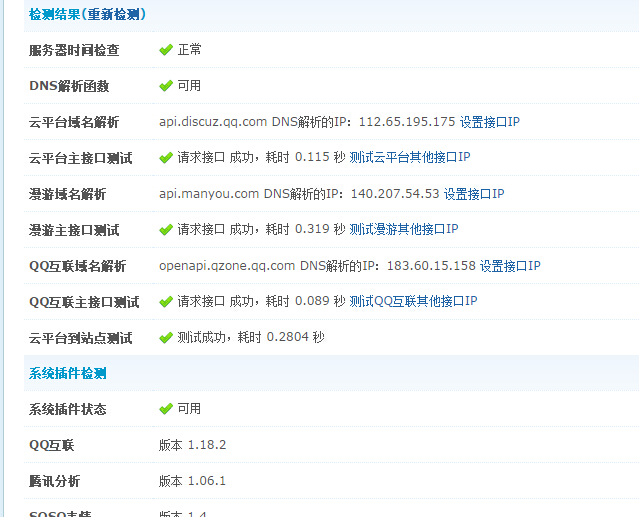Click green checkmark in DNS解析函数 row
Viewport: 639px width, 517px height.
click(166, 86)
